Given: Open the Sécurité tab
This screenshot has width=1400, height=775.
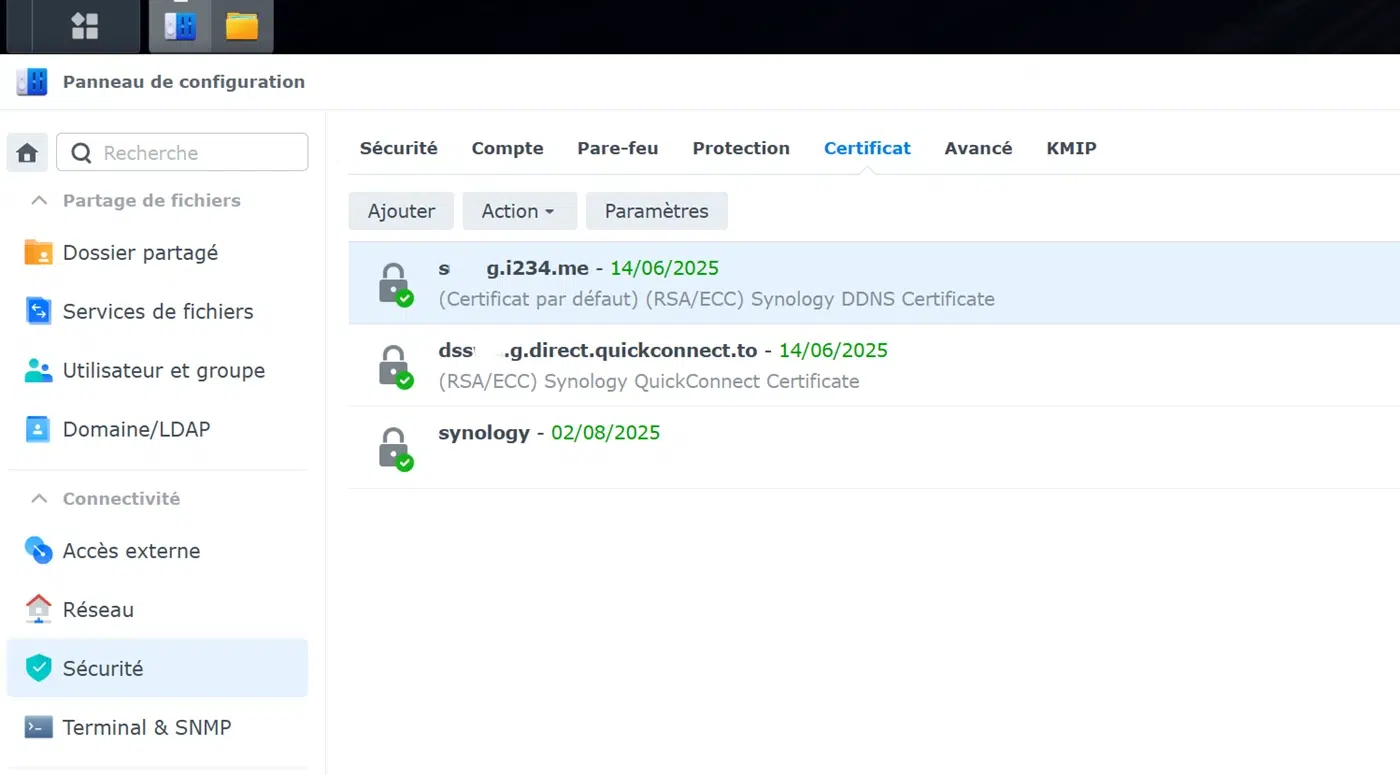Looking at the screenshot, I should (x=399, y=148).
